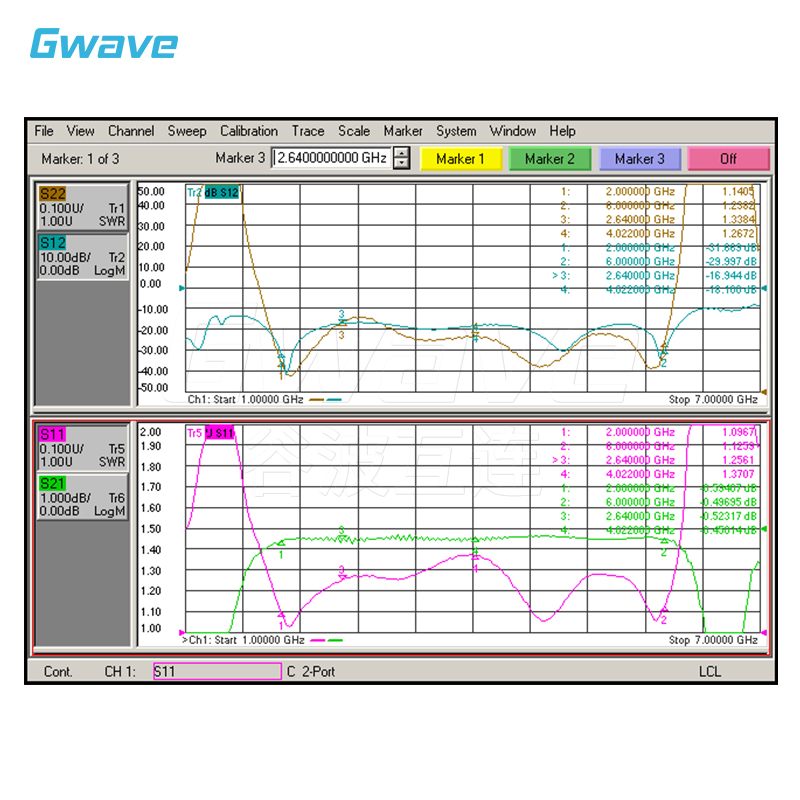Image resolution: width=800 pixels, height=800 pixels.
Task: Select the S22 Tr1 SWR trace status button
Action: 82,207
